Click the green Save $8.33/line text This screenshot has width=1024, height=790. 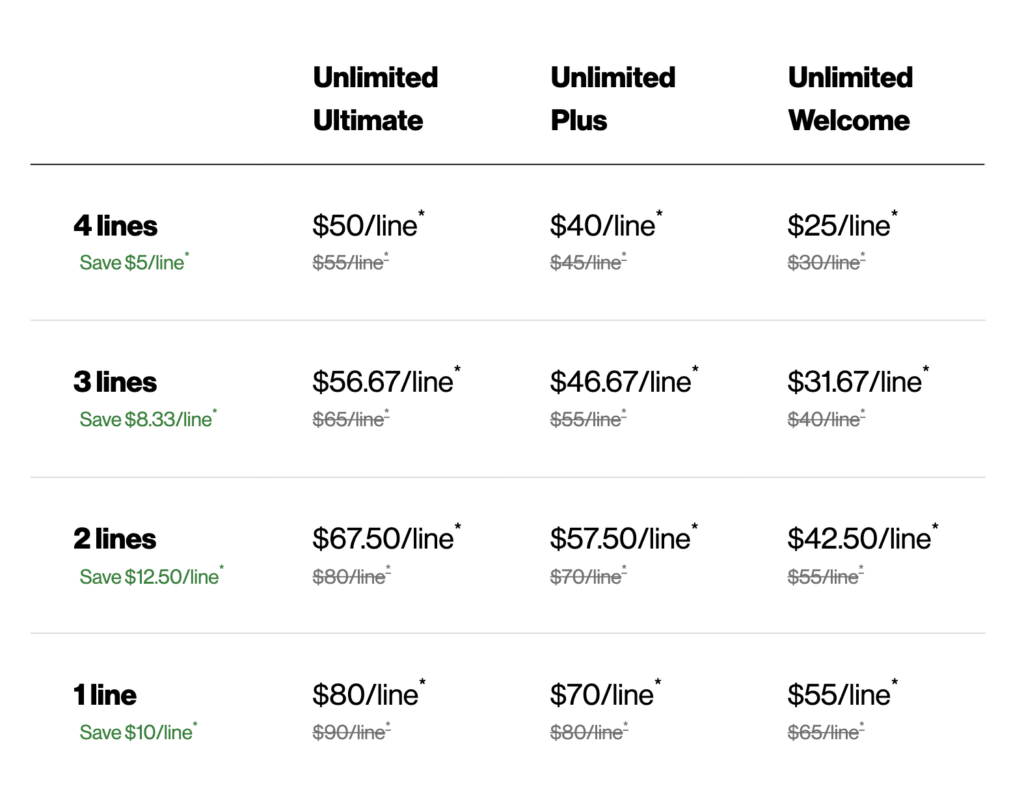coord(147,419)
